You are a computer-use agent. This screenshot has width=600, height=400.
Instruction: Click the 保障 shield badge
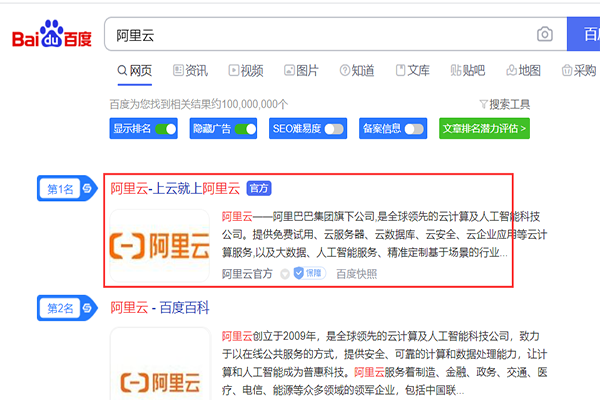(x=310, y=273)
